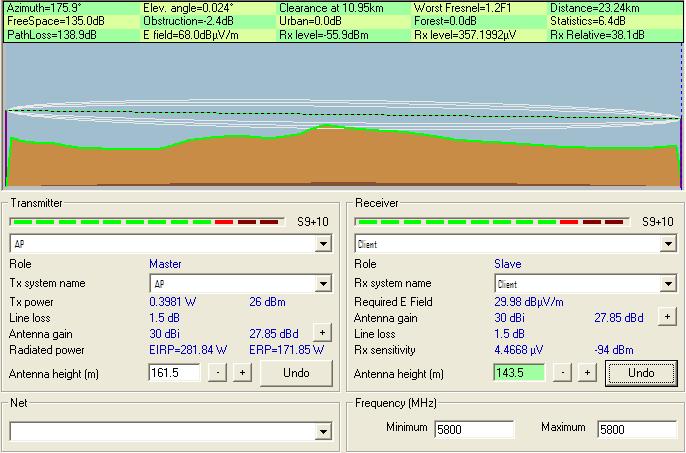Screen dimensions: 686x453
Task: Expand the Rx system name combo box
Action: pyautogui.click(x=668, y=284)
